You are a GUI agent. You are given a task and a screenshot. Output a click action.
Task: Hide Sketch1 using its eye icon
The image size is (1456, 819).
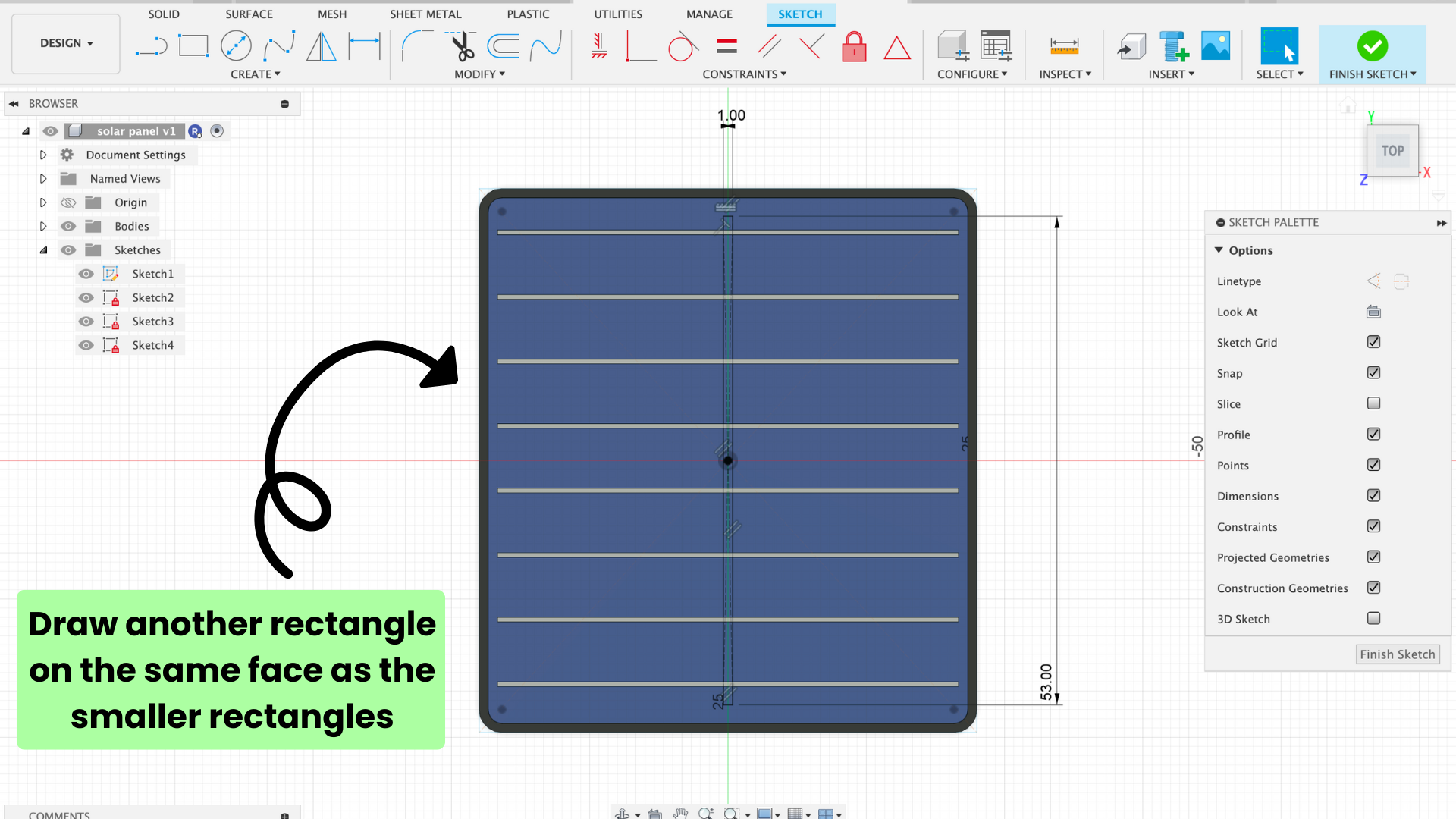[x=86, y=274]
